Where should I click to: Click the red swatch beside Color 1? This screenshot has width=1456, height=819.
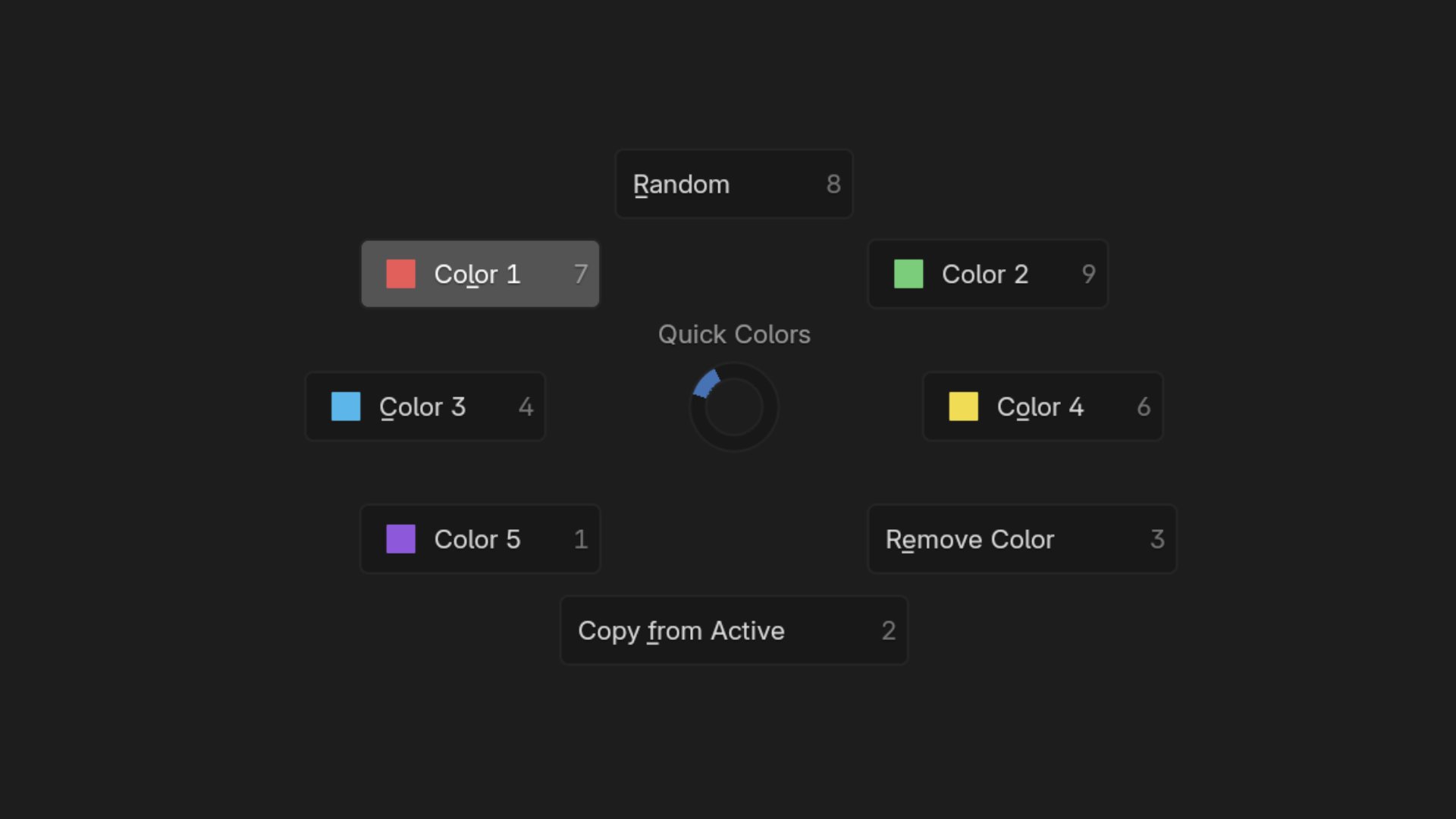tap(401, 274)
